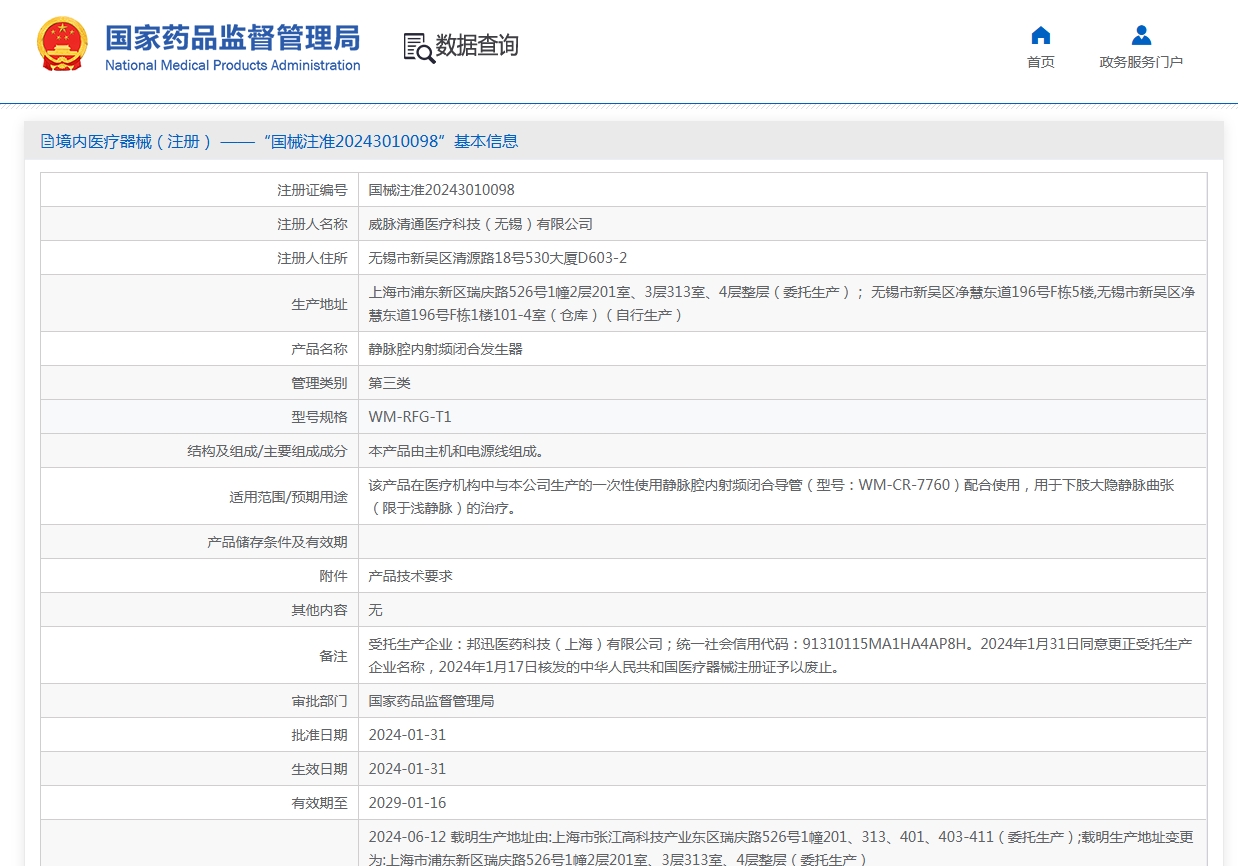This screenshot has width=1238, height=866.
Task: Click the 备注 label
Action: coord(333,656)
